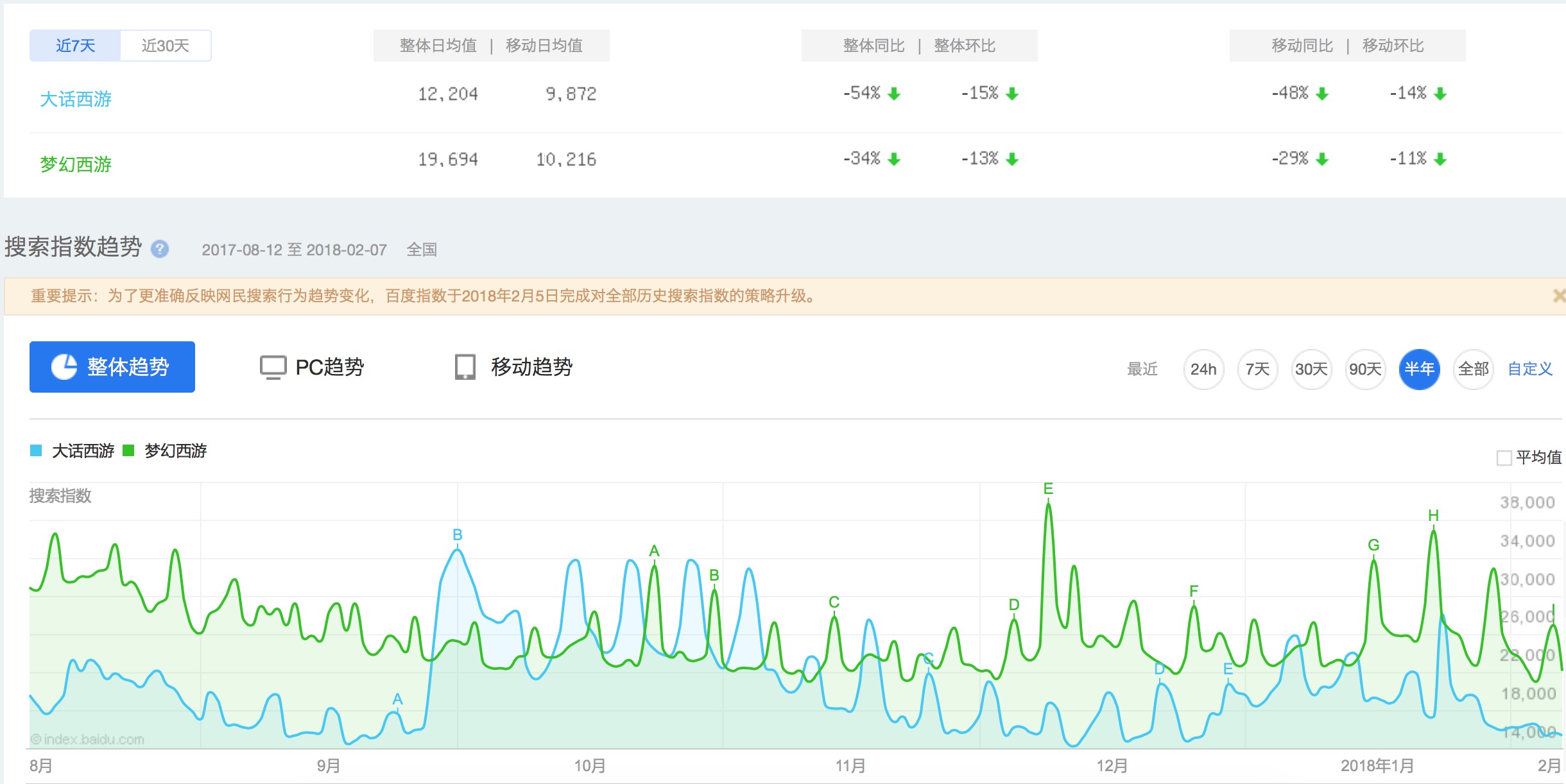Click the help question mark icon
Image resolution: width=1566 pixels, height=784 pixels.
(160, 249)
